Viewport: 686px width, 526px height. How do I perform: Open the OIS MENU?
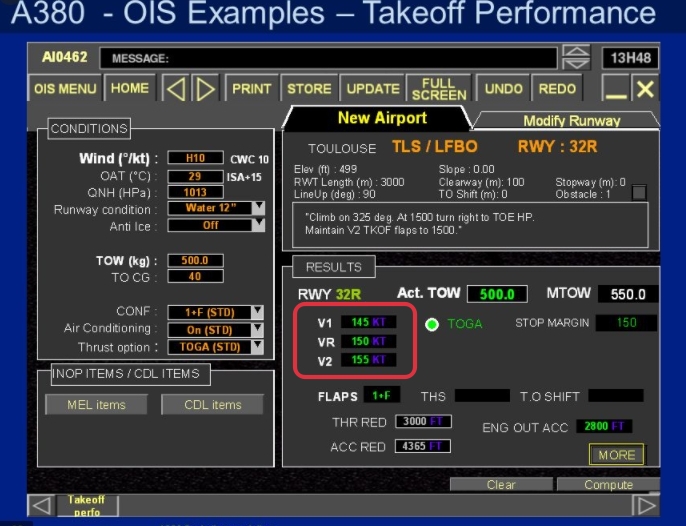(x=65, y=89)
